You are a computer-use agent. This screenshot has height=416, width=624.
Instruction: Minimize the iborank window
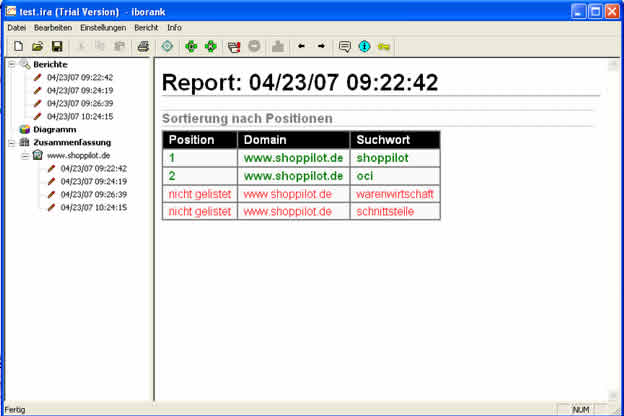coord(578,12)
